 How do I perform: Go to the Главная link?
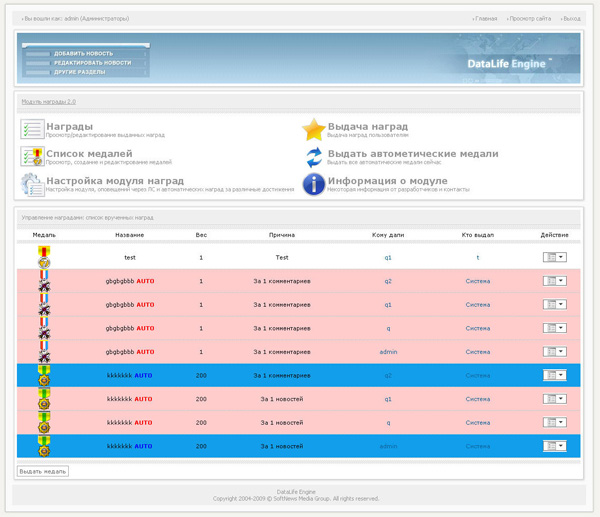[486, 18]
